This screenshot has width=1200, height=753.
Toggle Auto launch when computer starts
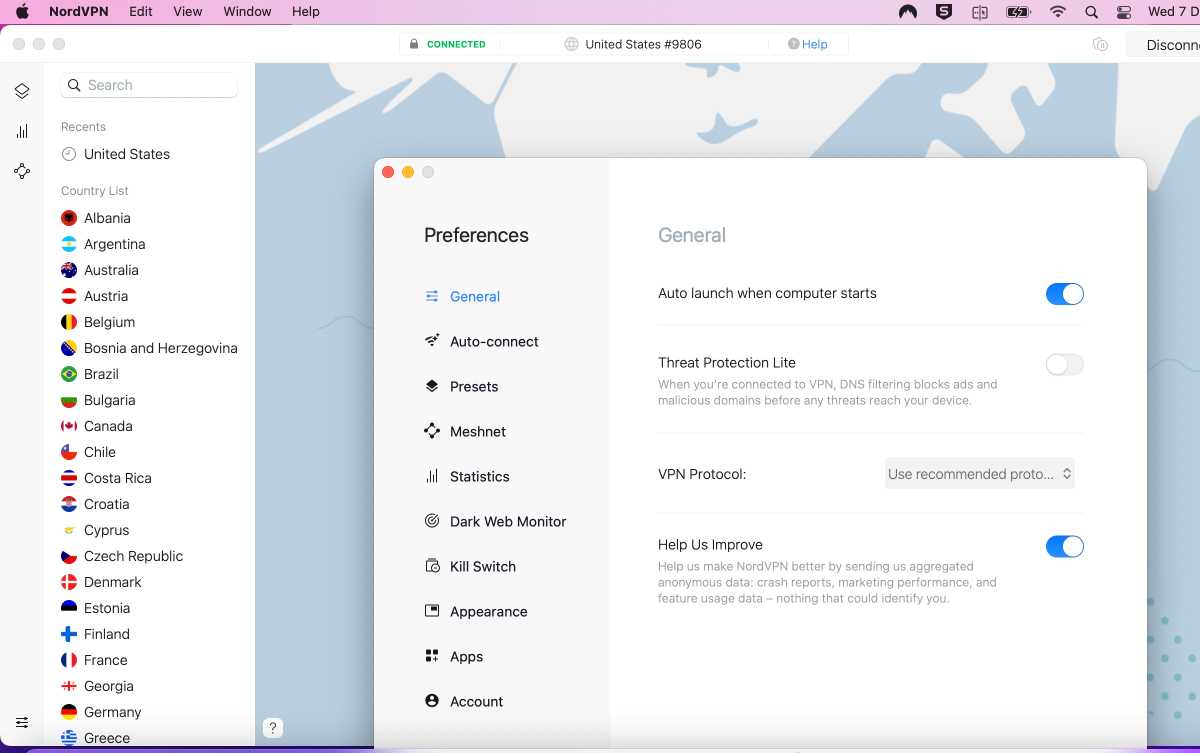point(1065,294)
